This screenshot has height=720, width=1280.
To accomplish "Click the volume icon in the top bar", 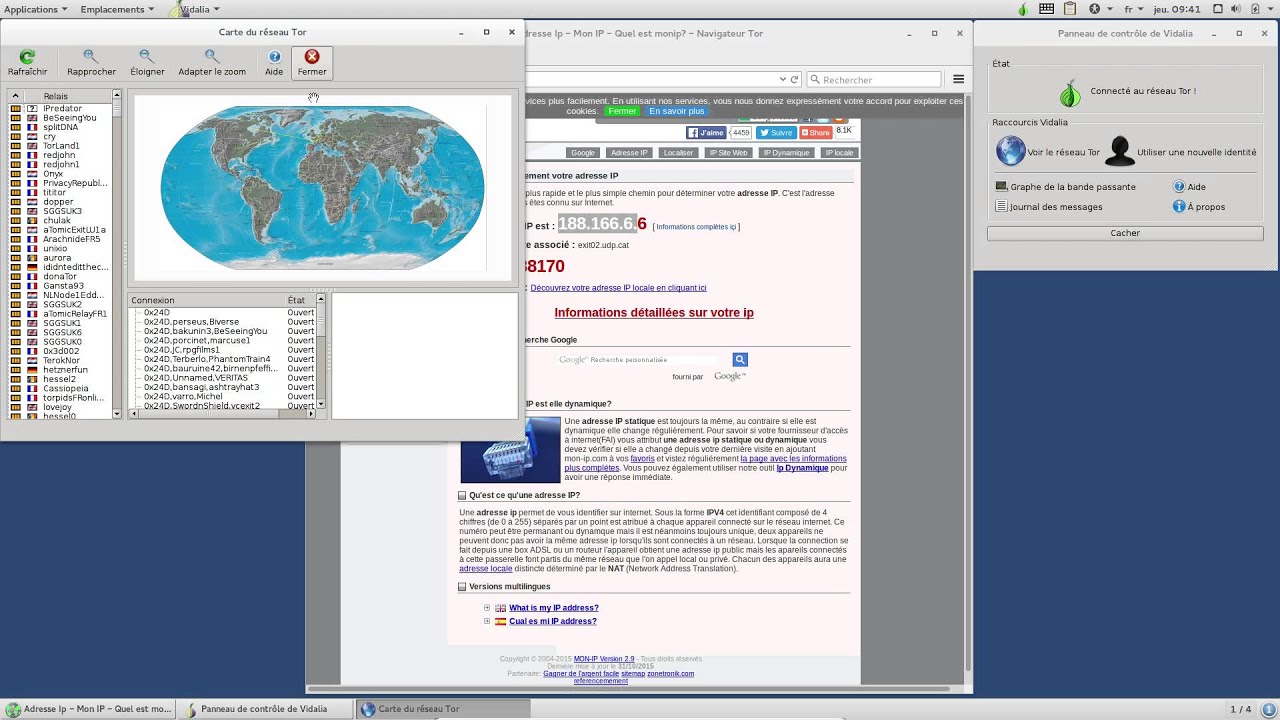I will pyautogui.click(x=1236, y=9).
